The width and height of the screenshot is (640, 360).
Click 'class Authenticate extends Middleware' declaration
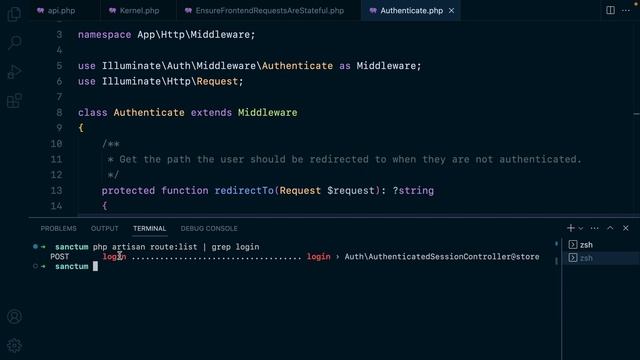[188, 113]
